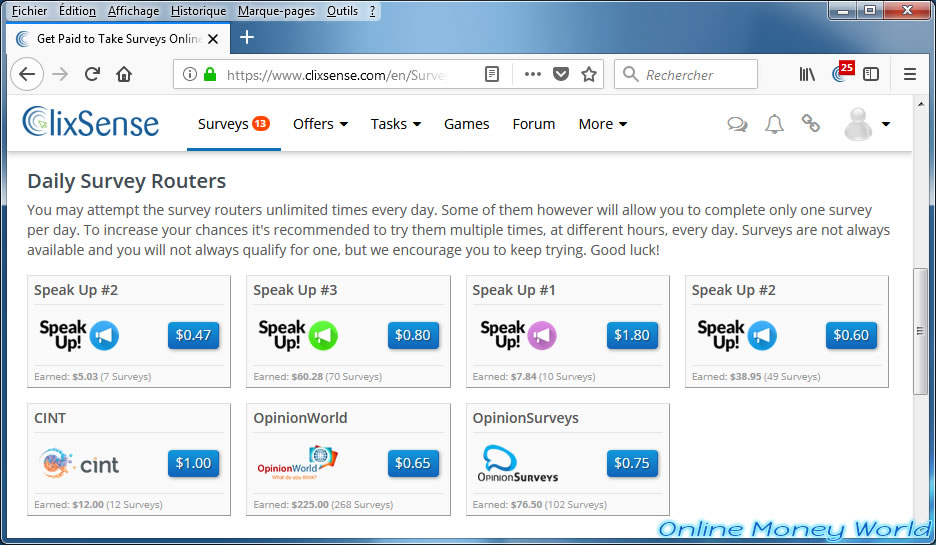Reload the current page
Image resolution: width=936 pixels, height=545 pixels.
tap(92, 74)
